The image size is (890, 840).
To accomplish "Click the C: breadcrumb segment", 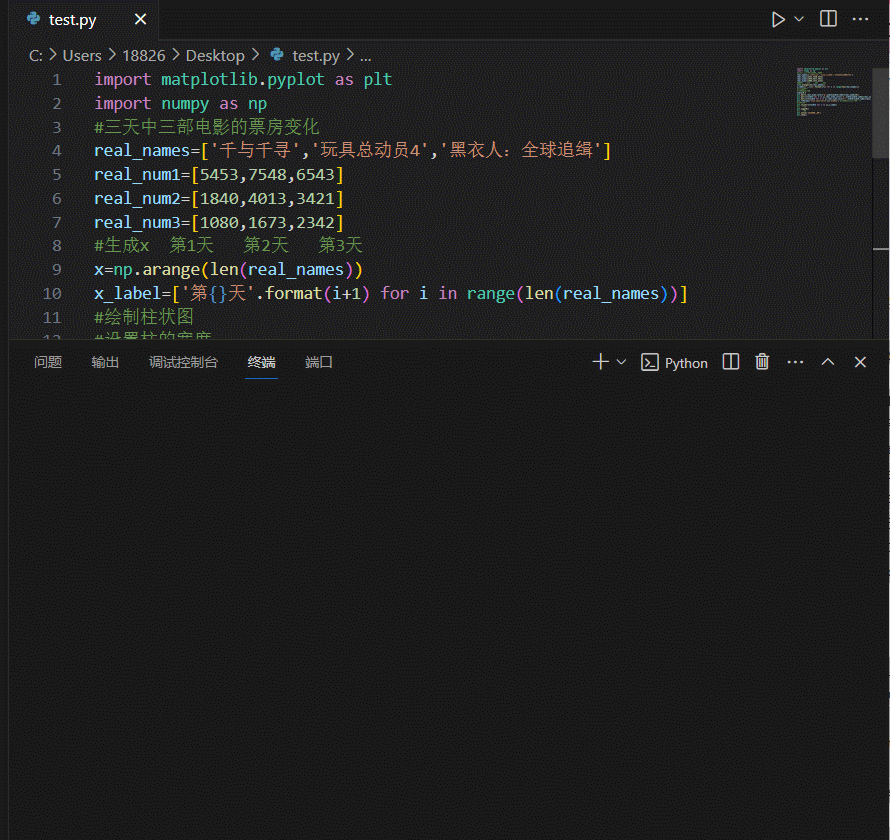I will (x=36, y=56).
